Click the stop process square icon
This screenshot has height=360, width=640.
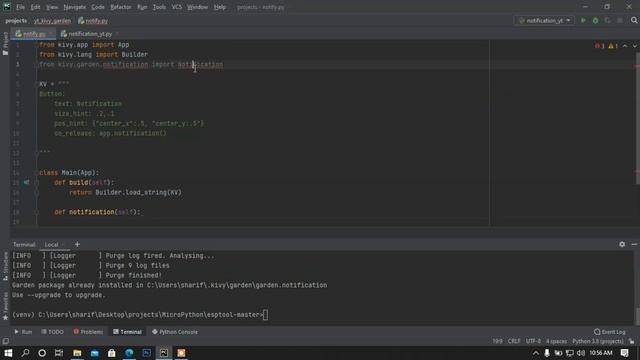click(620, 20)
